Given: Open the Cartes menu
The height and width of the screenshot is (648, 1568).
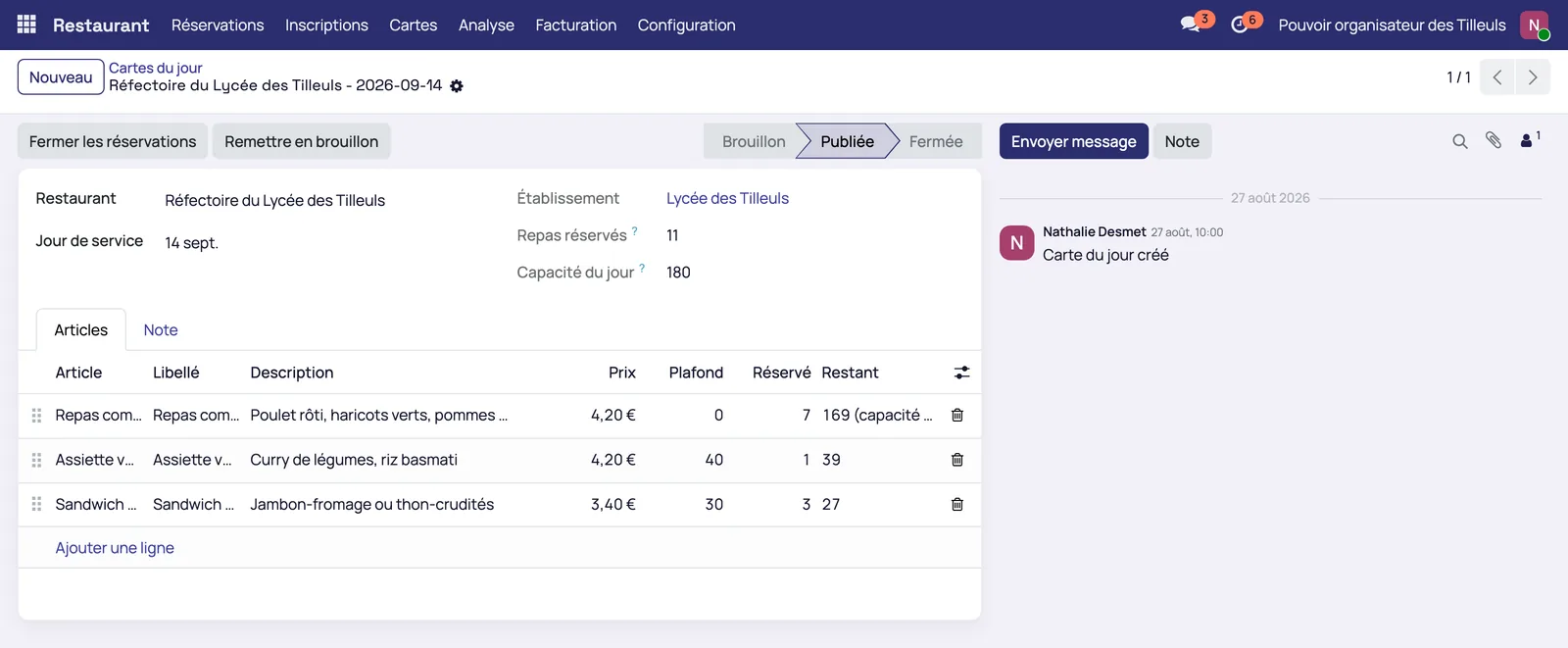Looking at the screenshot, I should (414, 25).
